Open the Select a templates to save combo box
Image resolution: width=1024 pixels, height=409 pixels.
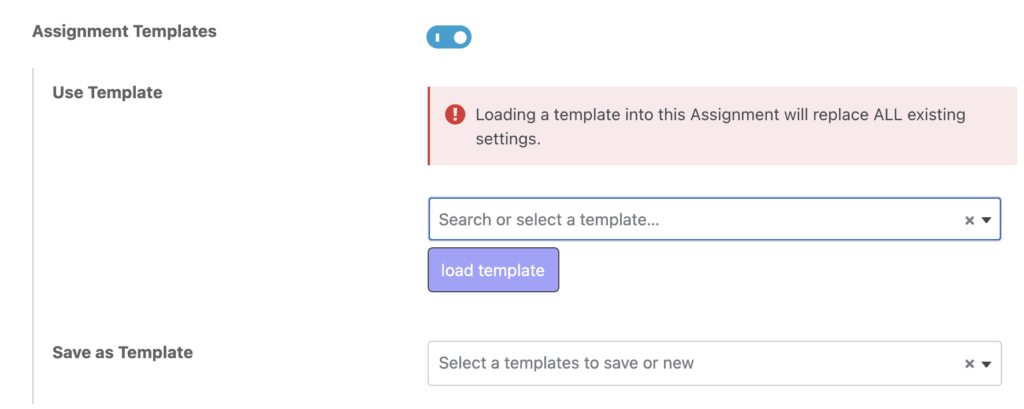point(690,363)
